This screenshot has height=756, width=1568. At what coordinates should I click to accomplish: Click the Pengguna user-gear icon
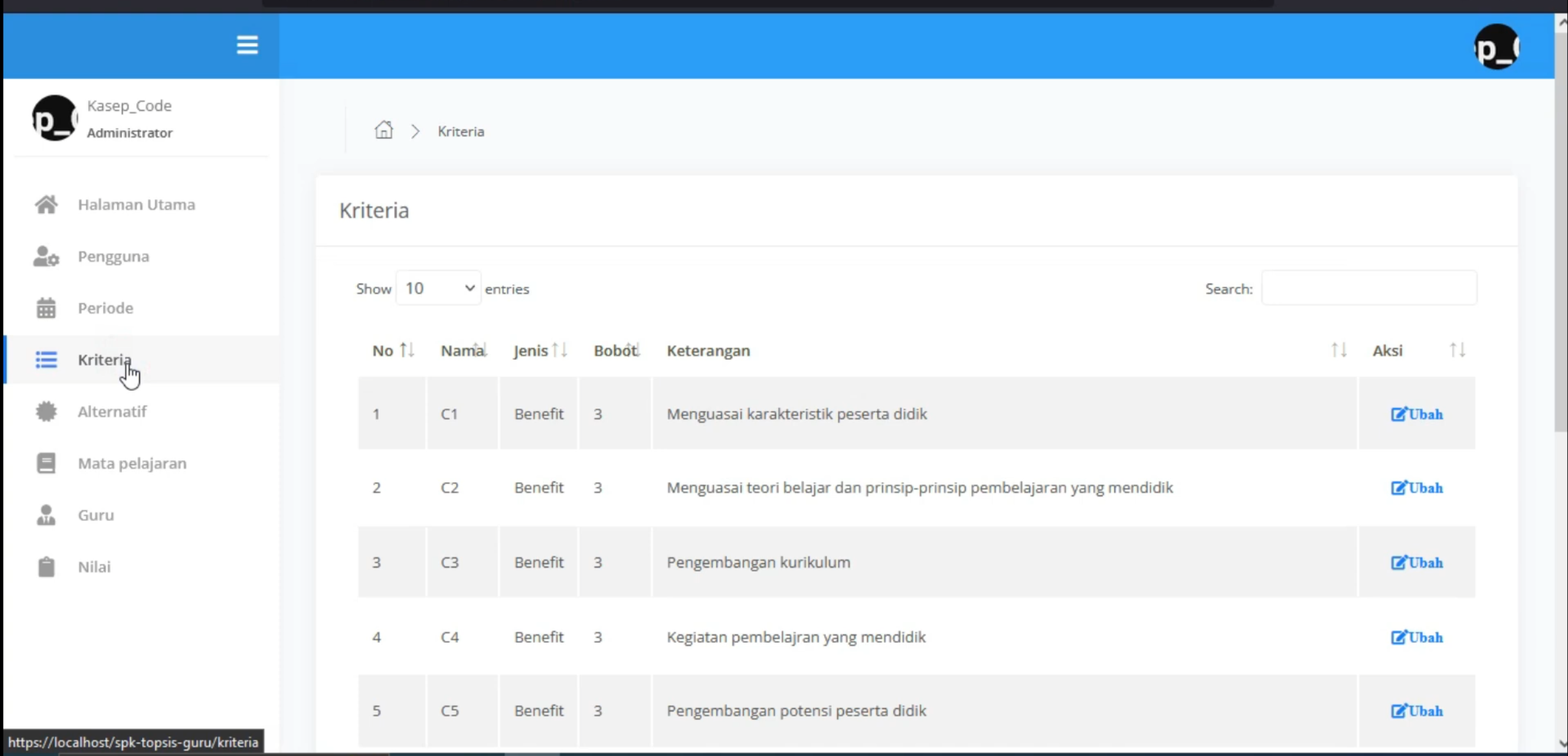(46, 256)
